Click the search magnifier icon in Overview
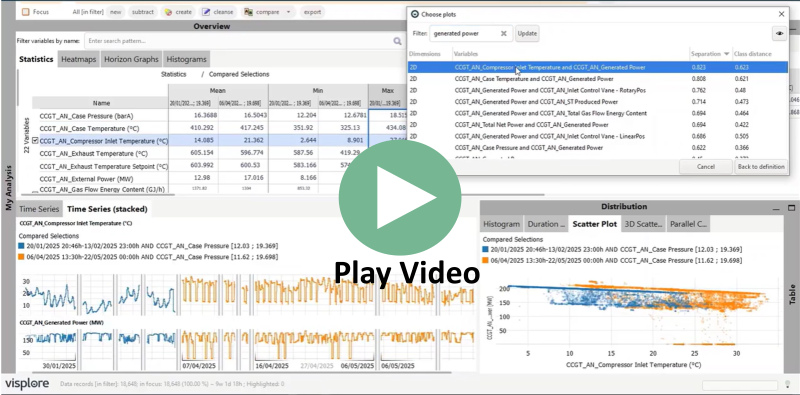Viewport: 800px width, 395px height. [x=397, y=41]
